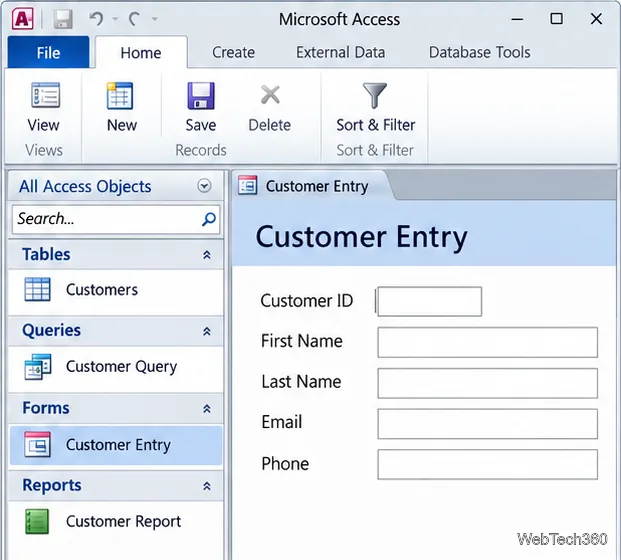
Task: Click the Sort & Filter button label
Action: tap(375, 125)
